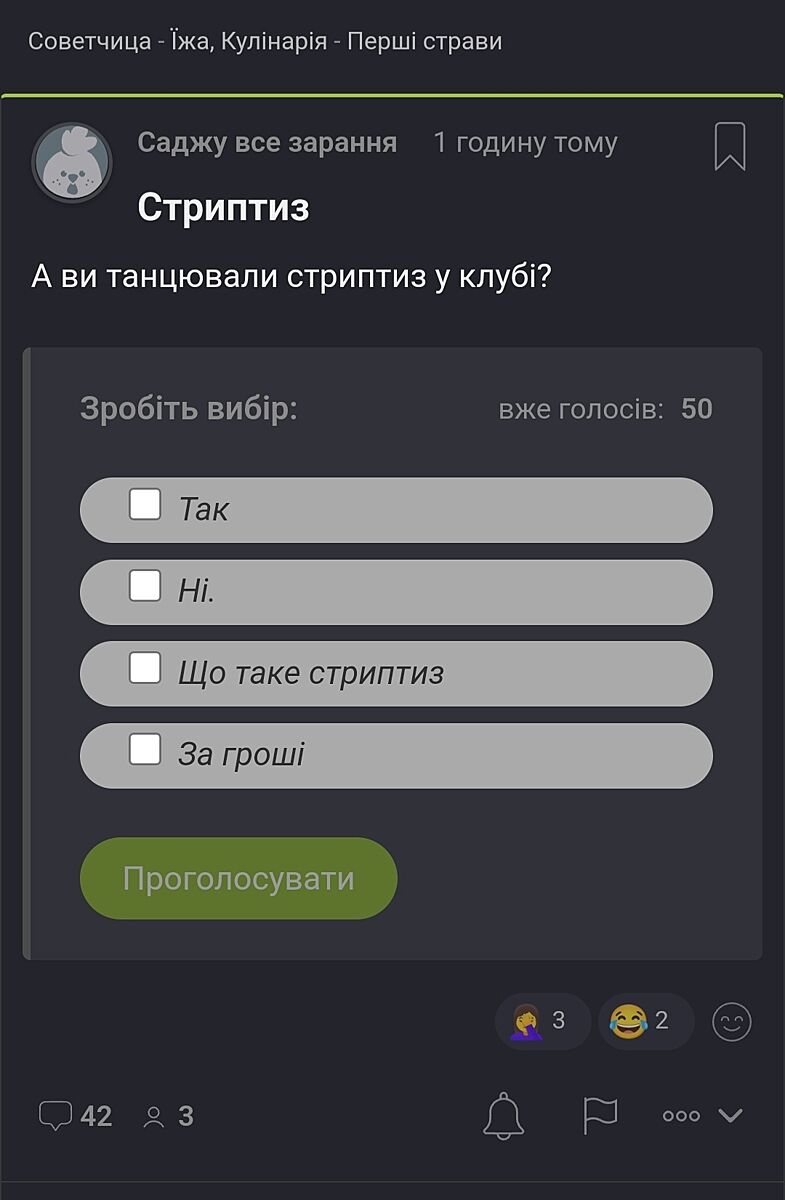Select the "За гроші" checkbox

pos(145,749)
